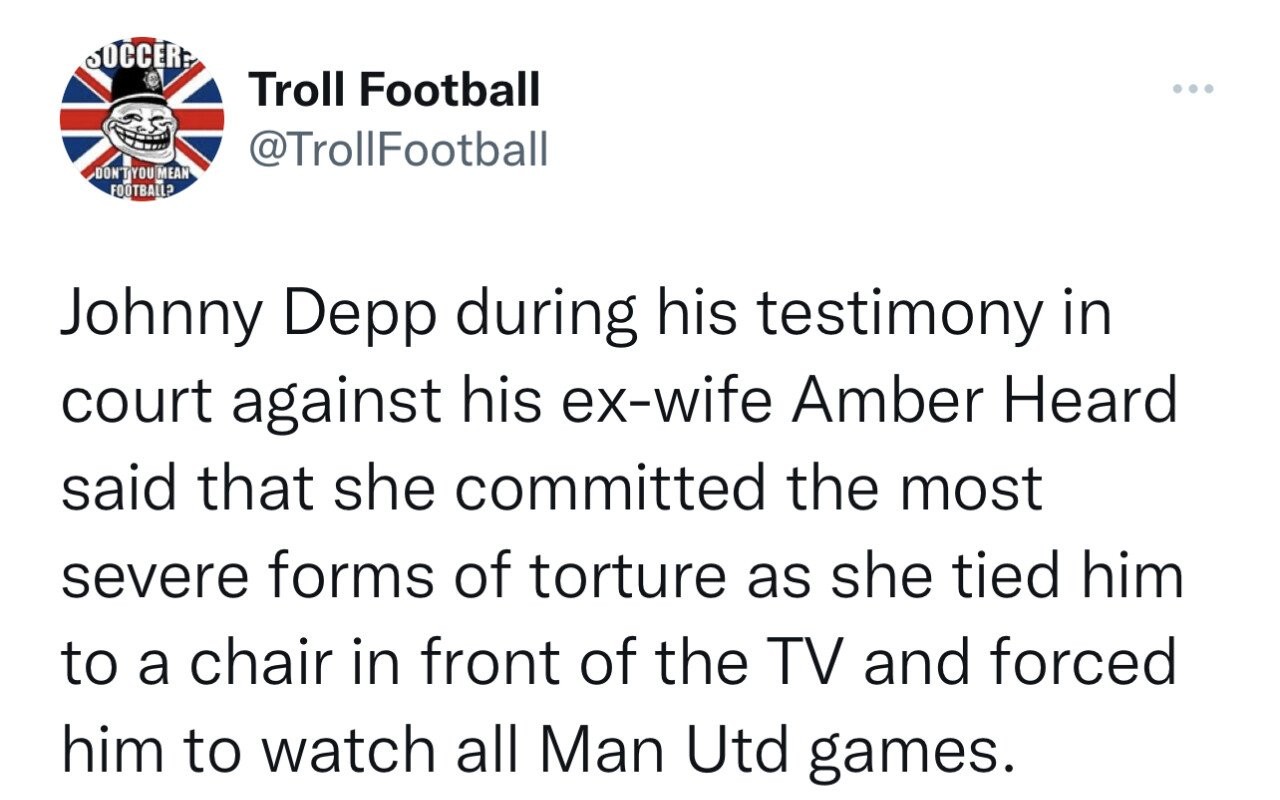Open the Troll Football display name link

click(394, 91)
